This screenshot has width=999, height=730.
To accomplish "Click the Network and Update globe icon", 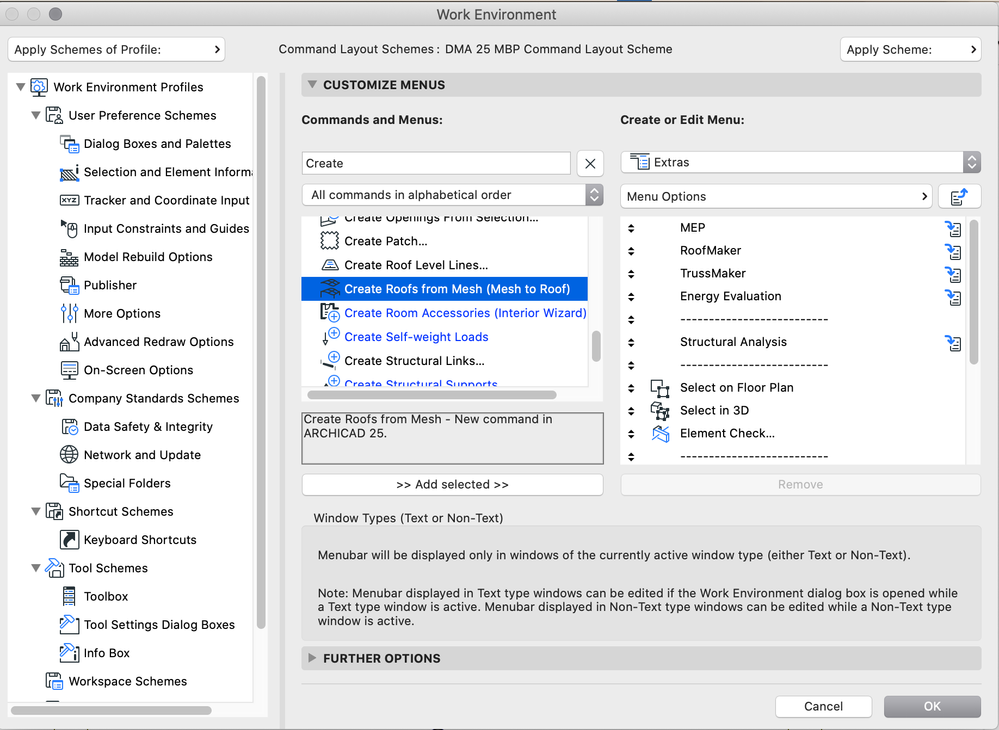I will click(69, 455).
